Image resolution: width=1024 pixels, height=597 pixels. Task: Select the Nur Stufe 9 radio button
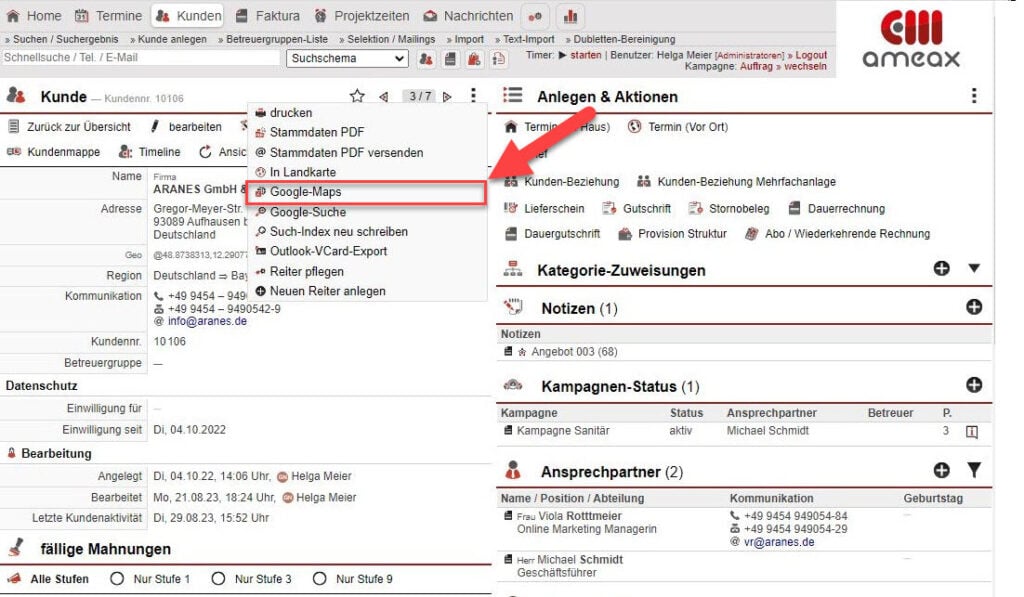tap(320, 578)
